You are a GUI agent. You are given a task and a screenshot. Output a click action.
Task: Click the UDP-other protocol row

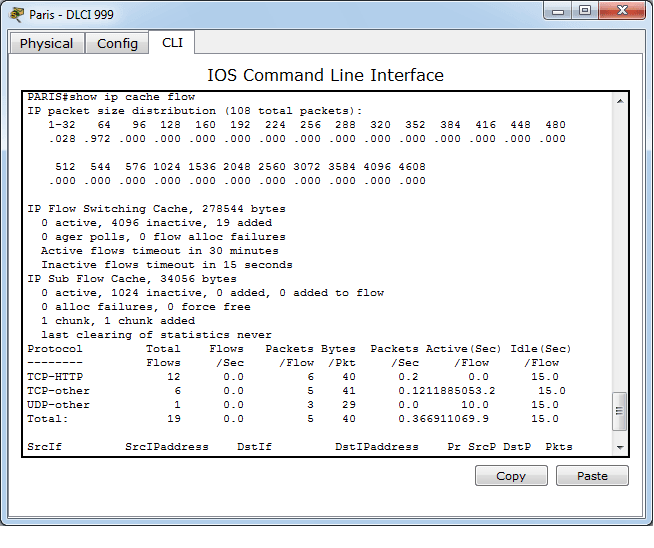click(x=293, y=405)
